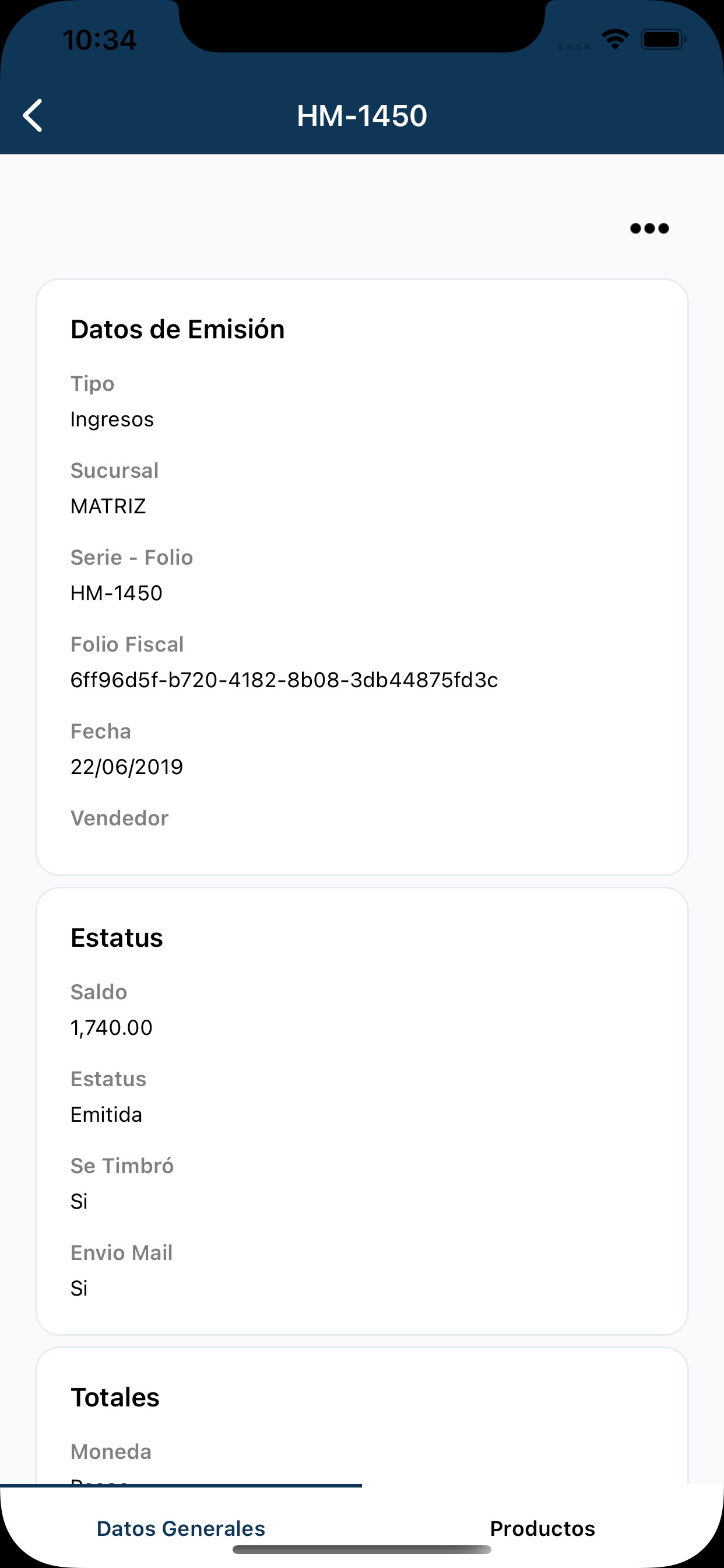
Task: Tap the Envio Mail field
Action: coord(362,1270)
